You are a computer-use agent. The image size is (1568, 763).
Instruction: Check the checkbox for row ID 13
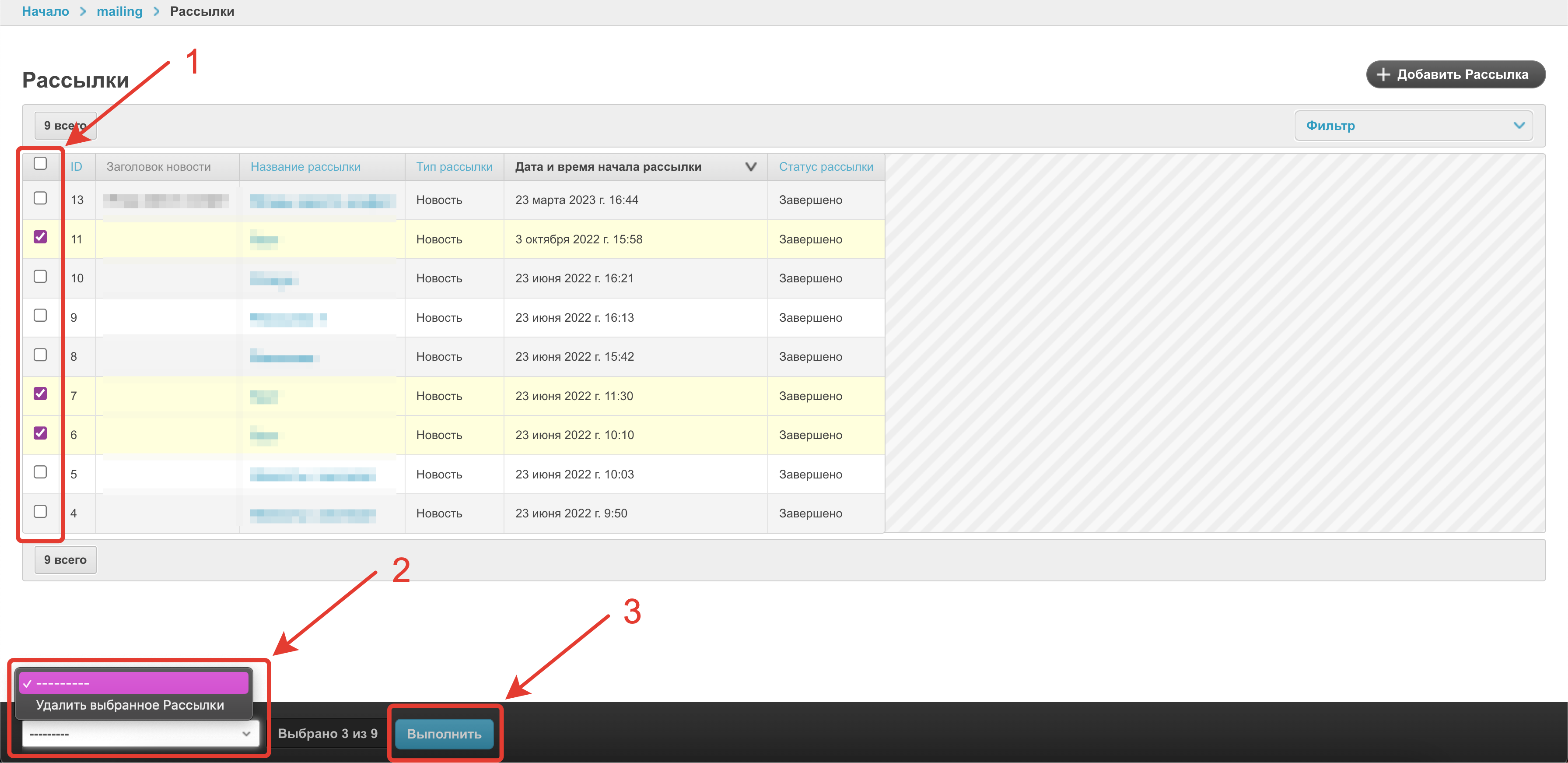(40, 198)
